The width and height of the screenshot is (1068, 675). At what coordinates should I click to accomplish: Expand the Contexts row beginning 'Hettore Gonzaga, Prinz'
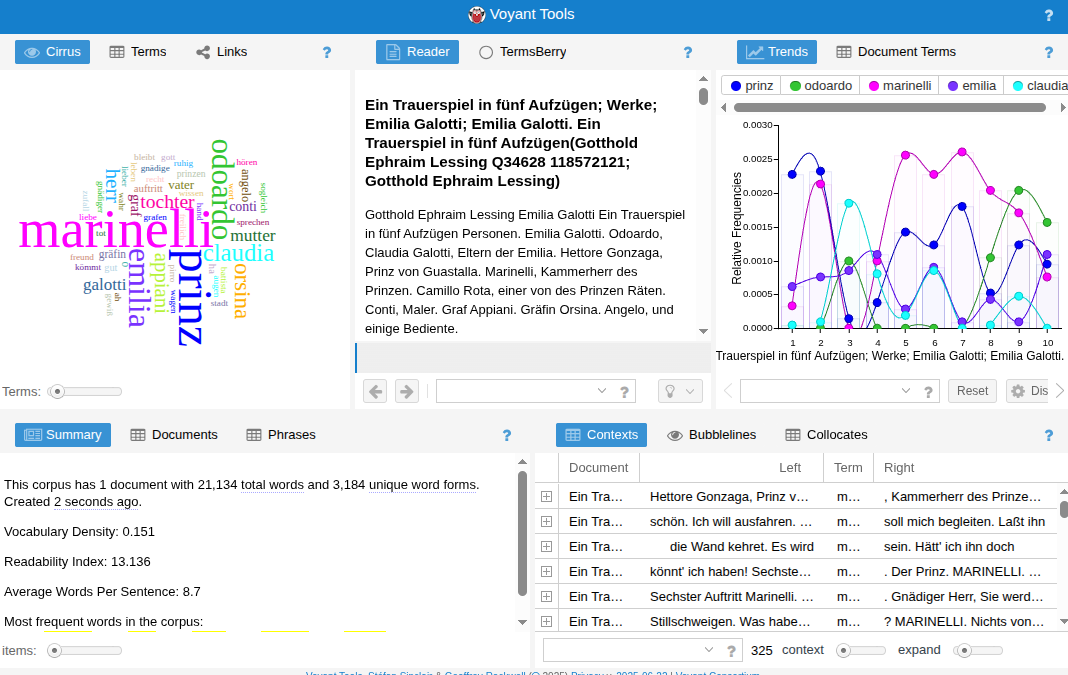(546, 497)
